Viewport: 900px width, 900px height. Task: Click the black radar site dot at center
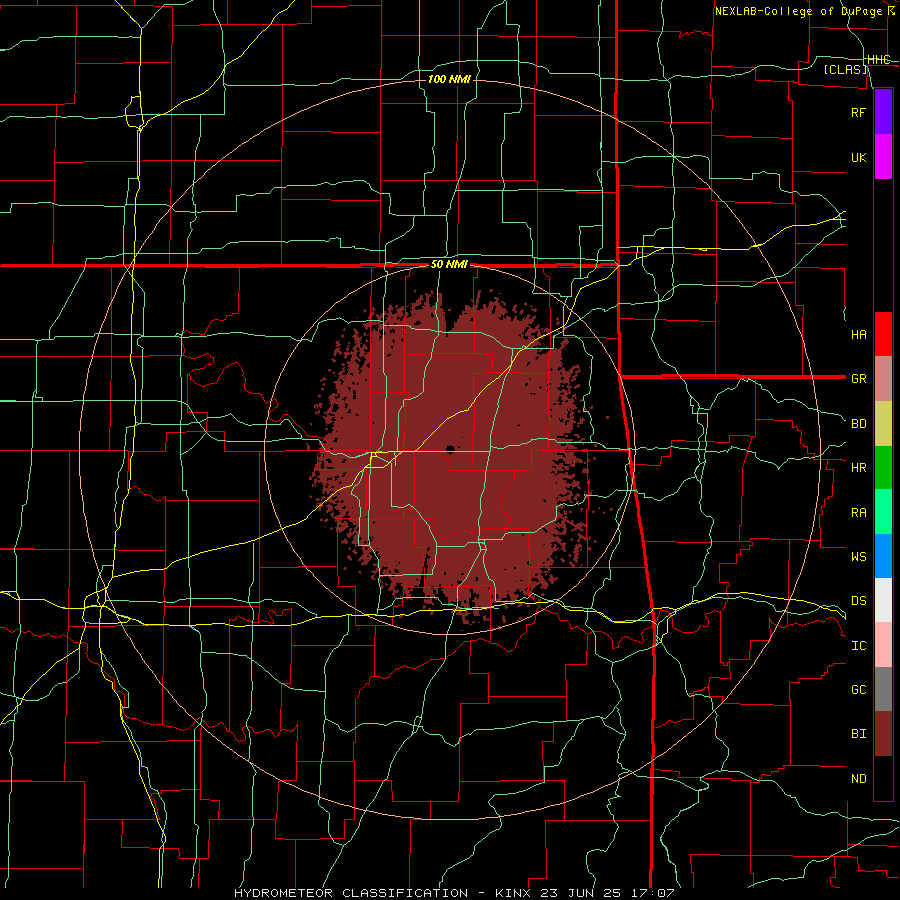[450, 449]
